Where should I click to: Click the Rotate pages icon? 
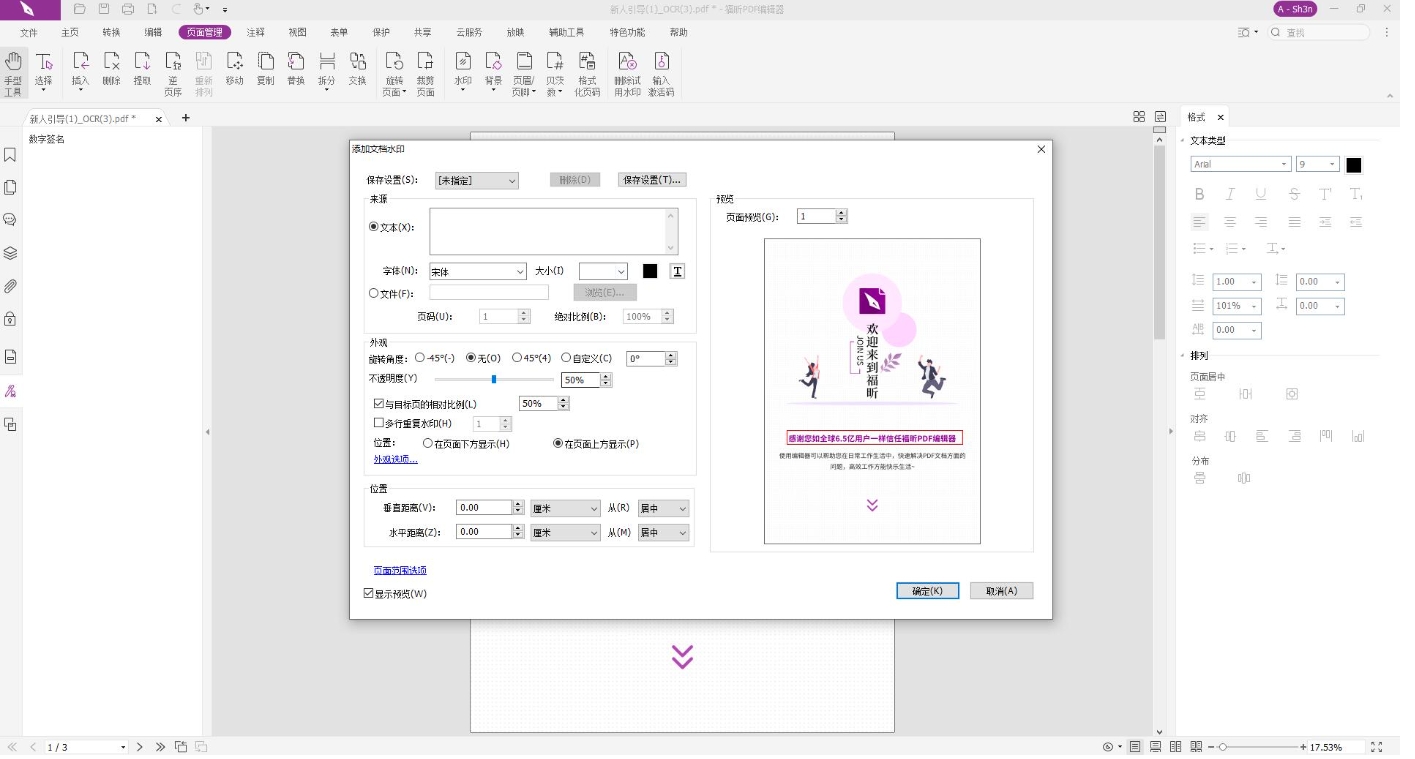(x=394, y=73)
